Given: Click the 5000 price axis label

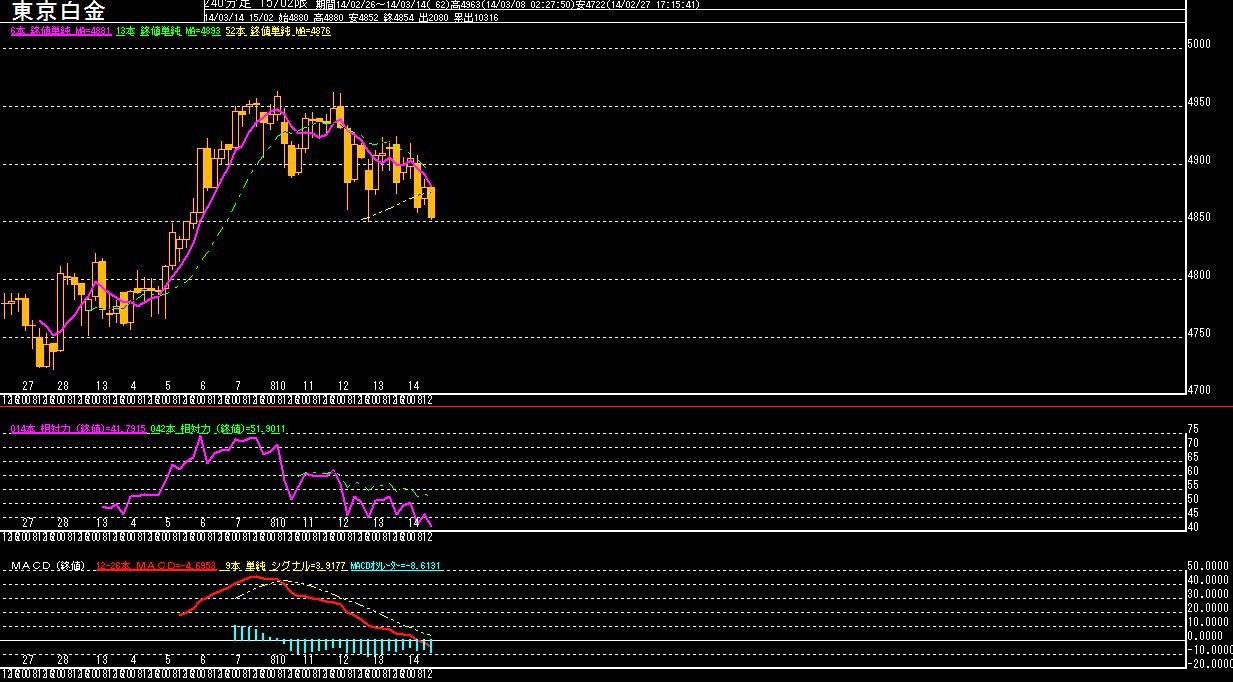Looking at the screenshot, I should [x=1198, y=45].
